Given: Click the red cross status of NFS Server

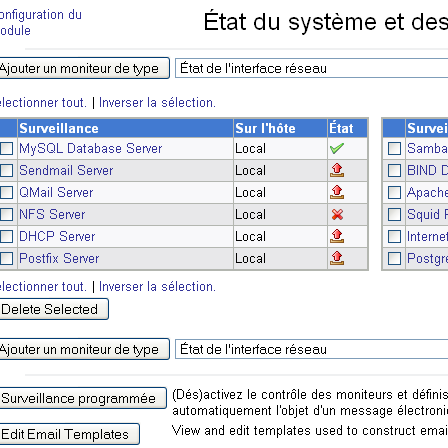Looking at the screenshot, I should 337,214.
